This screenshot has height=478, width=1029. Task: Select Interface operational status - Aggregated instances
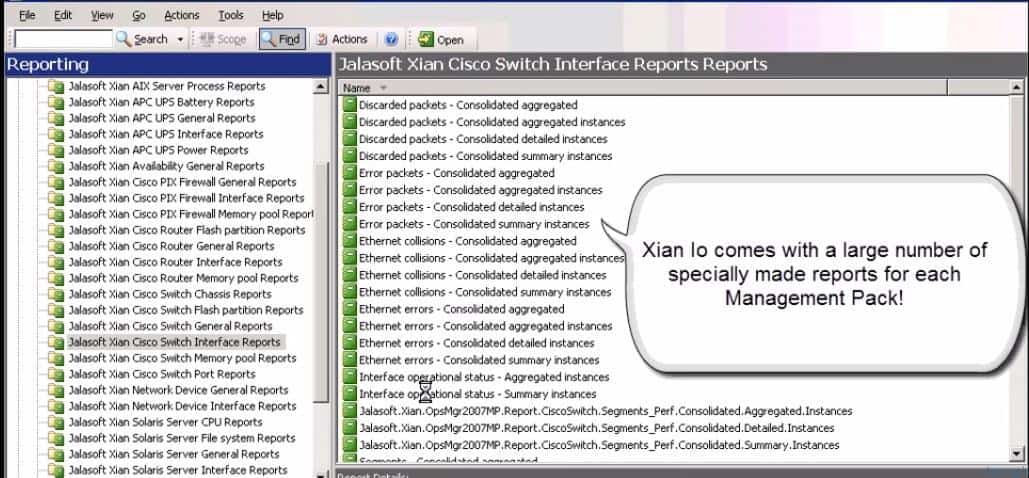[x=484, y=377]
